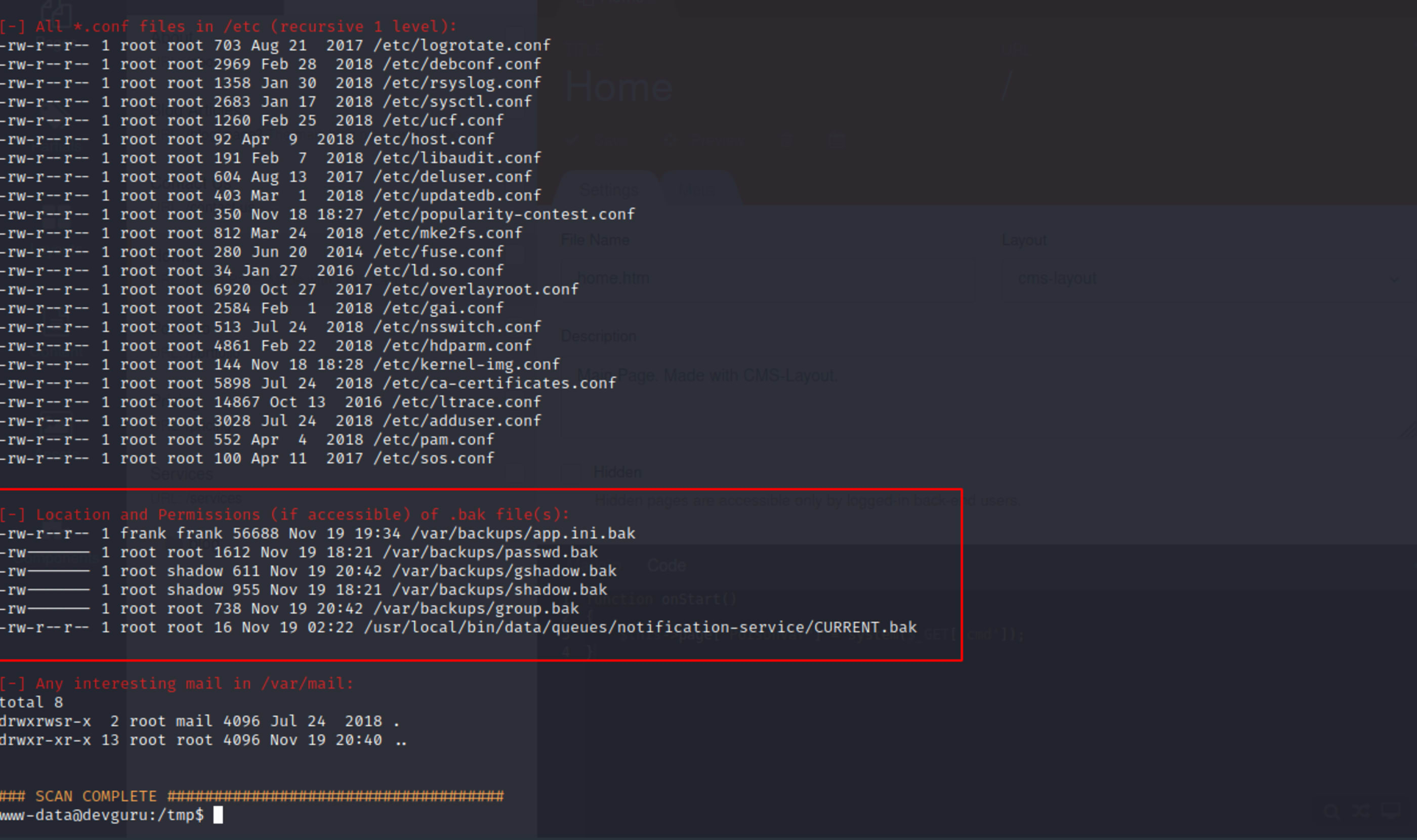Screen dimensions: 1417x840
Task: Click the icon right of trash
Action: click(837, 139)
